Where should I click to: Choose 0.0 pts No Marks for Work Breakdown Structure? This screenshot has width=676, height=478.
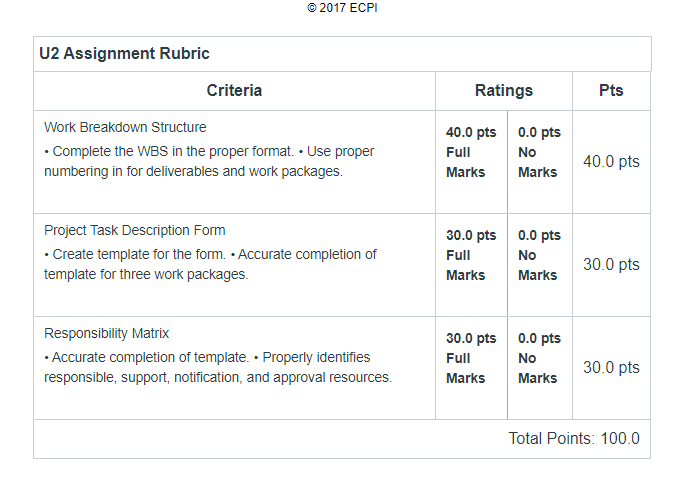[539, 152]
